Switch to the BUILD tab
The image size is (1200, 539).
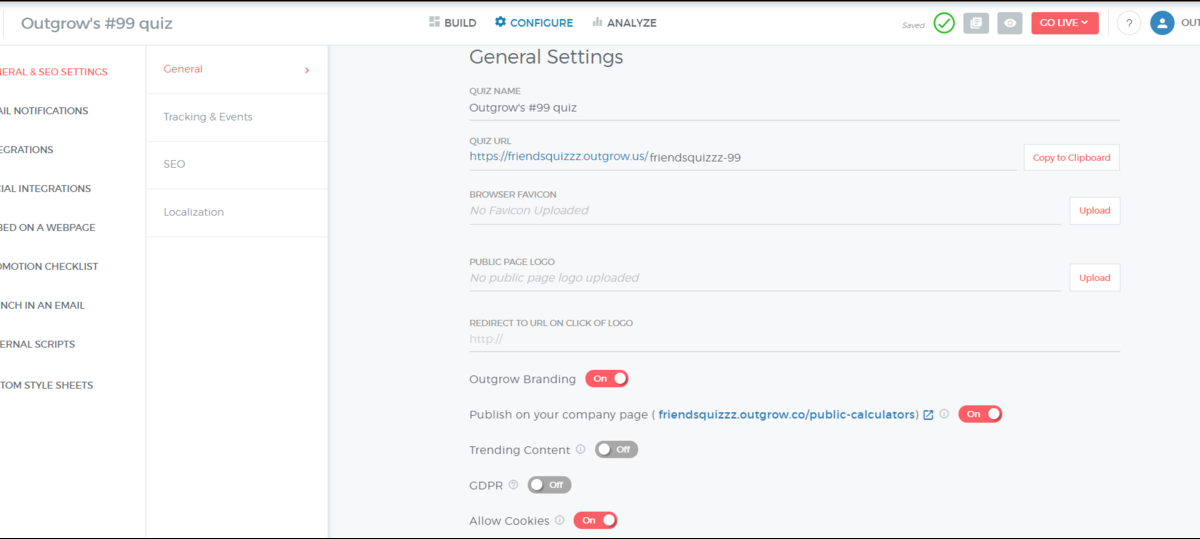[452, 23]
